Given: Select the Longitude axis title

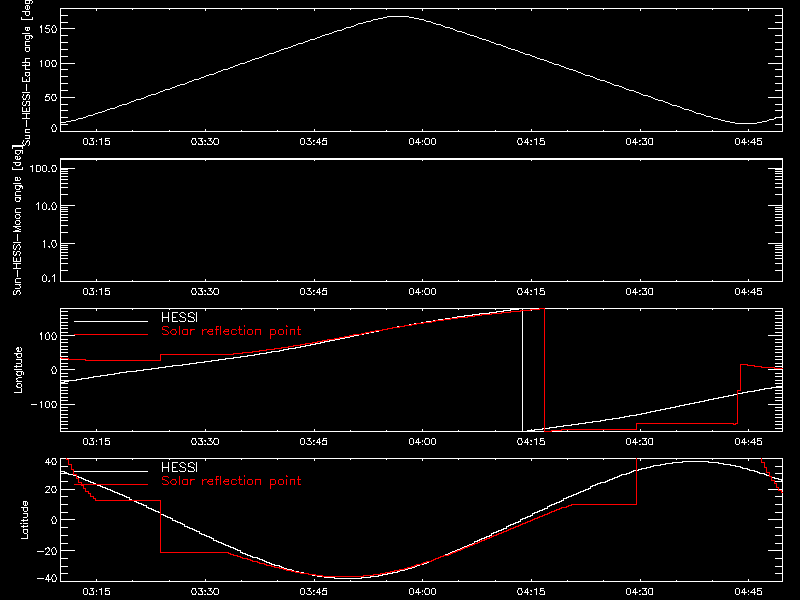Looking at the screenshot, I should (18, 370).
